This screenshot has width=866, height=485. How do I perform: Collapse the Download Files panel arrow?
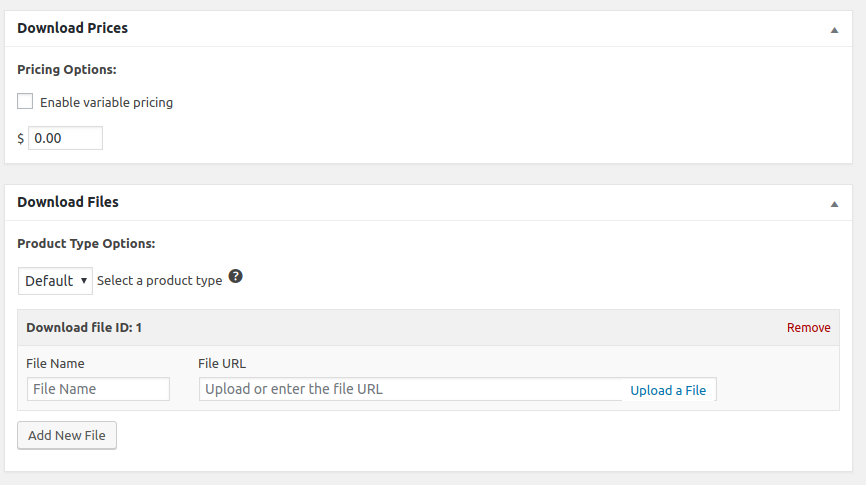[x=834, y=204]
